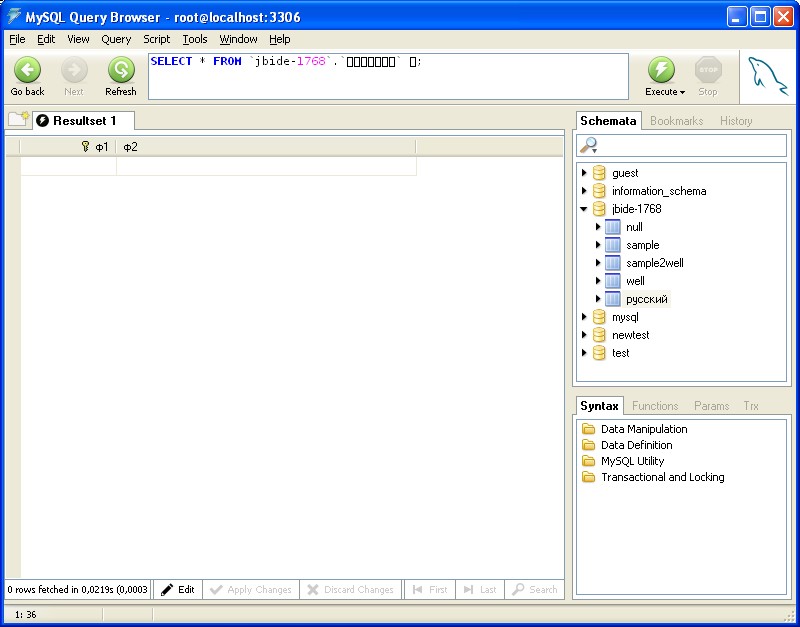This screenshot has width=800, height=627.
Task: Jump to Last row button
Action: pos(480,590)
